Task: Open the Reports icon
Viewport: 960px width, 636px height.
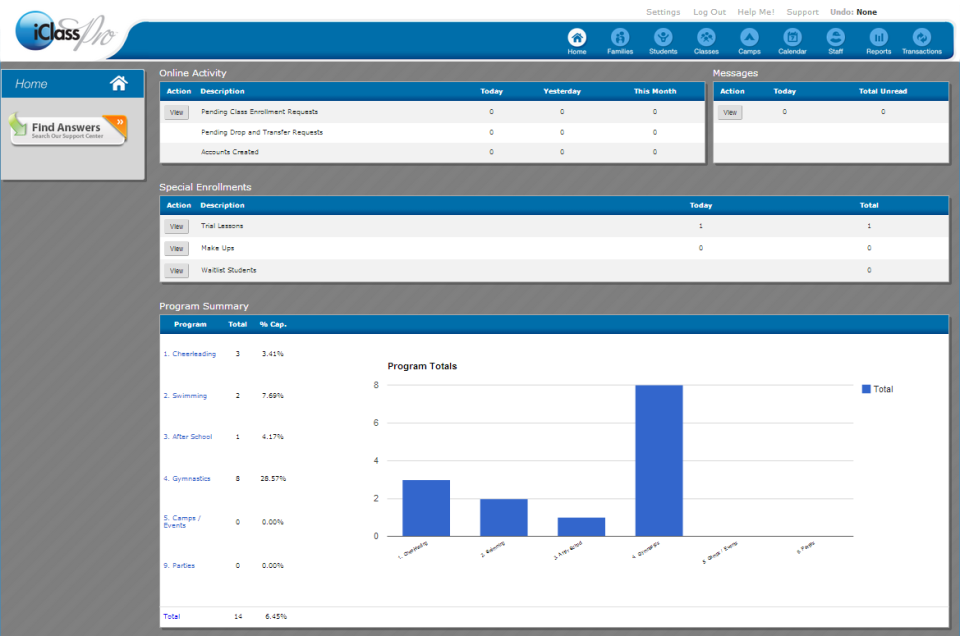Action: 878,37
